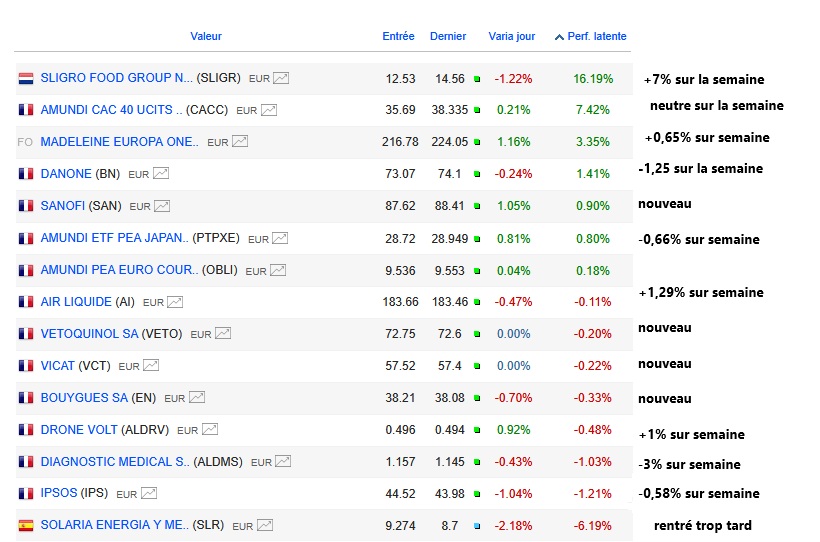820x542 pixels.
Task: Sort by the Entrée column header
Action: click(398, 36)
